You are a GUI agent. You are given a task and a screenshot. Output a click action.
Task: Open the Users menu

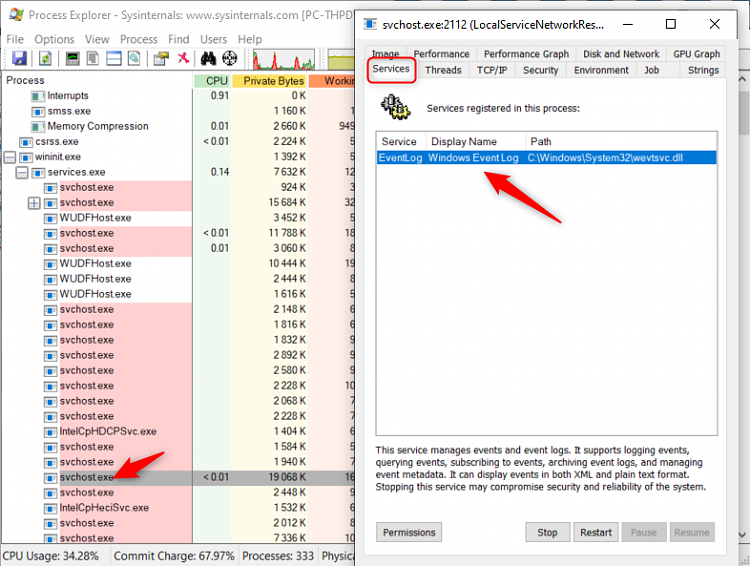click(x=213, y=39)
